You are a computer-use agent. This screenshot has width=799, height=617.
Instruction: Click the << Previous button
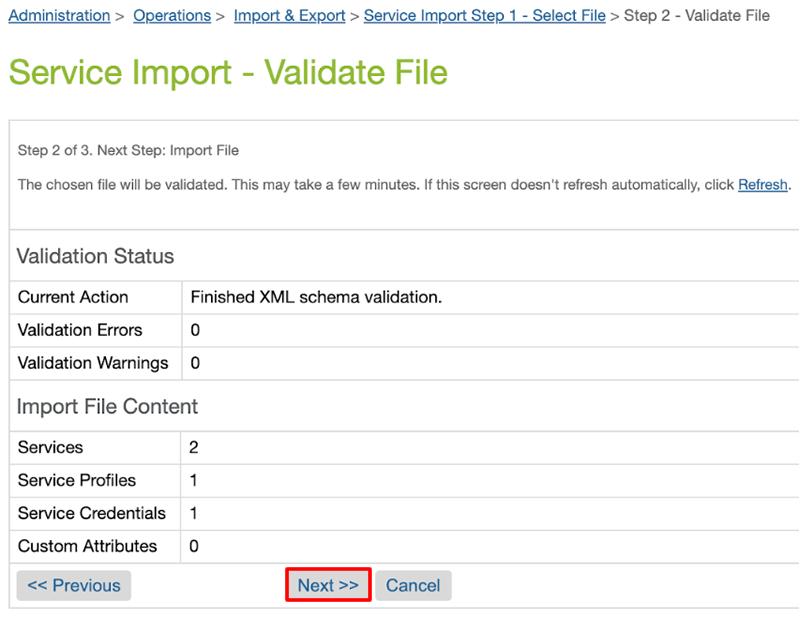(74, 585)
